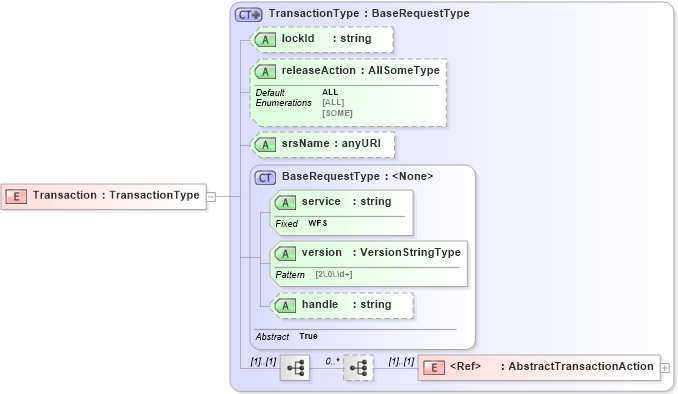Click the 'Pattern' property label
The width and height of the screenshot is (678, 394).
coord(290,275)
